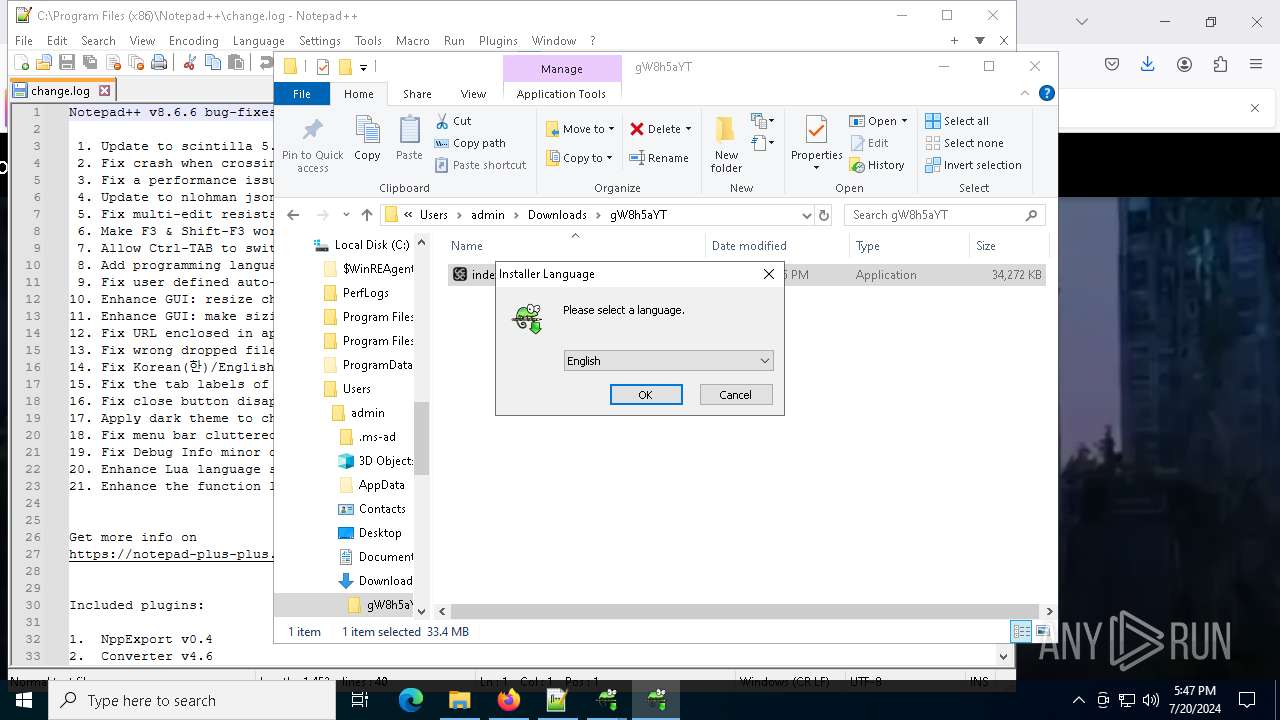Open the Copy to dropdown
This screenshot has width=1280, height=720.
click(581, 158)
